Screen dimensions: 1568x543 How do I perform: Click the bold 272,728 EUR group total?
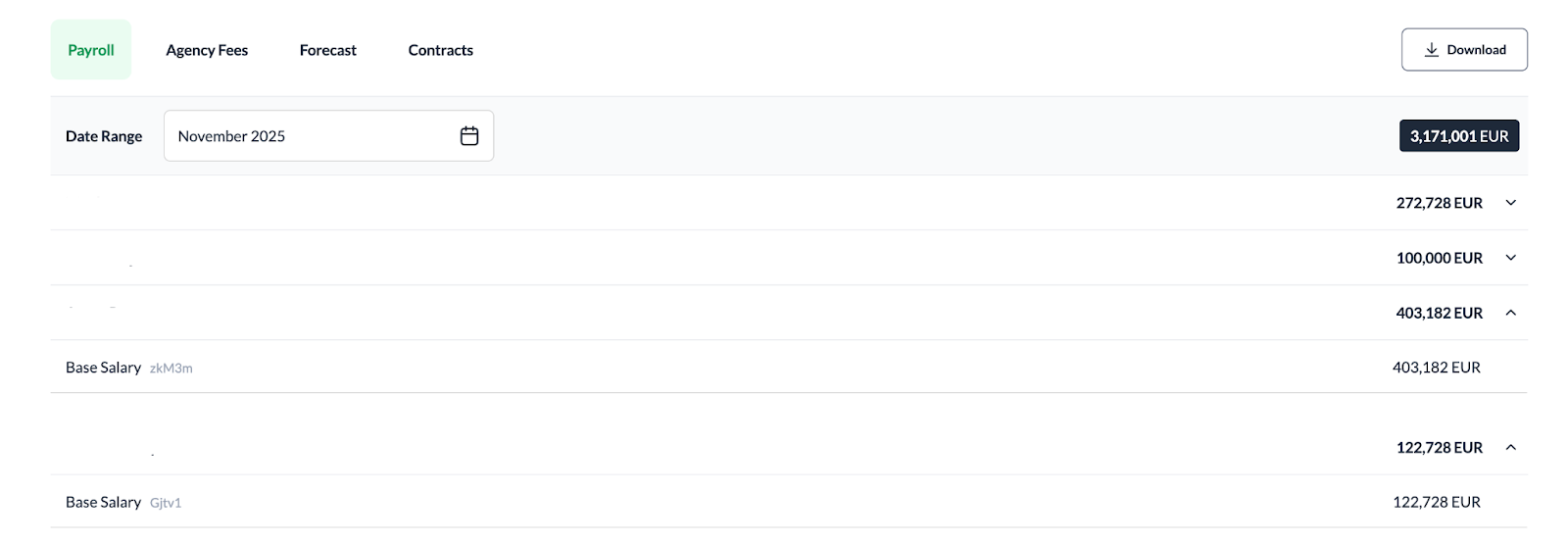pos(1439,203)
